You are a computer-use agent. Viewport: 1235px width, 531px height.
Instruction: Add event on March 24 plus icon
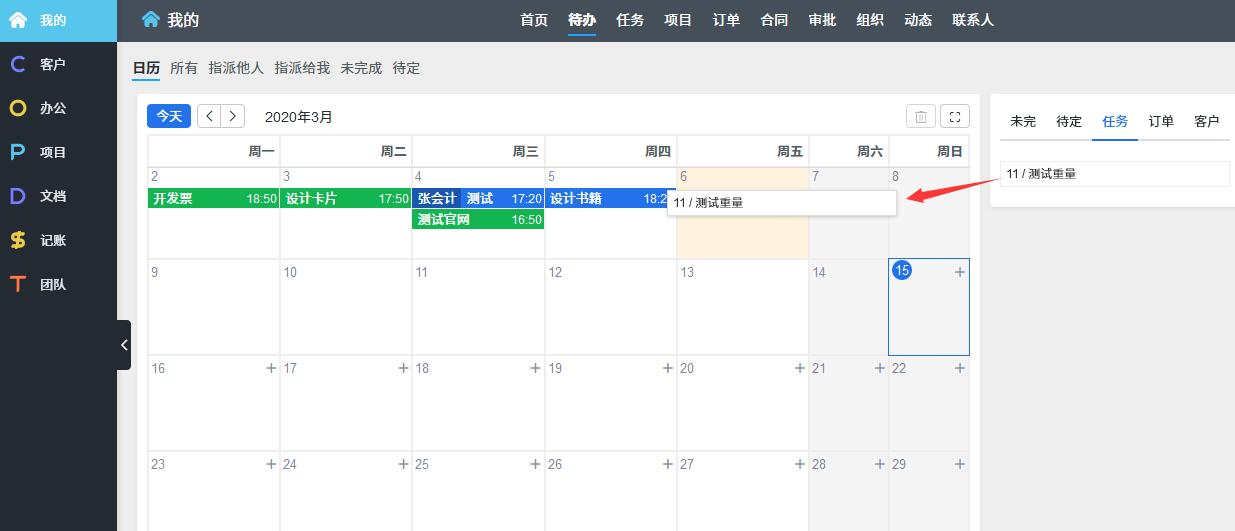coord(403,464)
